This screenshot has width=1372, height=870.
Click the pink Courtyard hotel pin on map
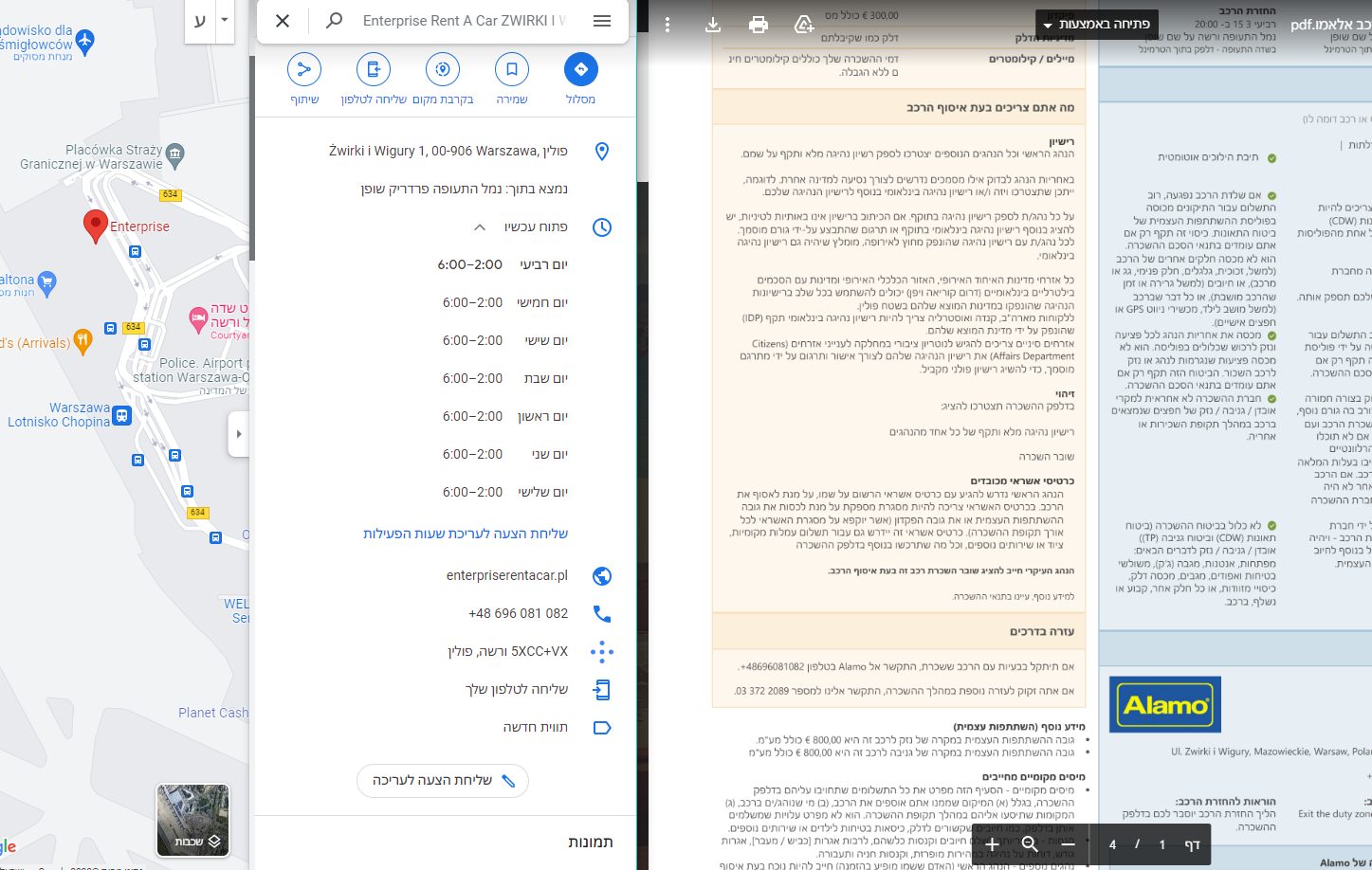(198, 320)
